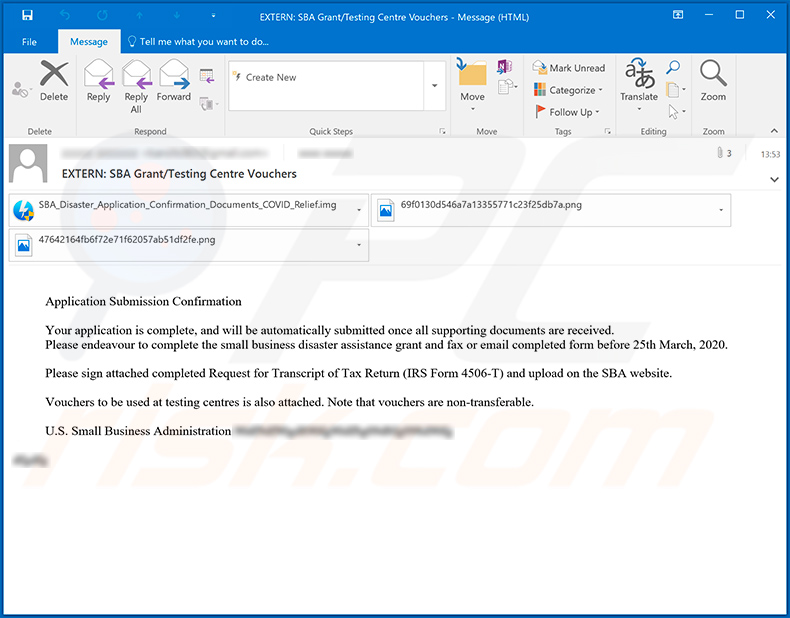This screenshot has width=790, height=618.
Task: Click the Undo arrow in title bar
Action: click(x=65, y=15)
